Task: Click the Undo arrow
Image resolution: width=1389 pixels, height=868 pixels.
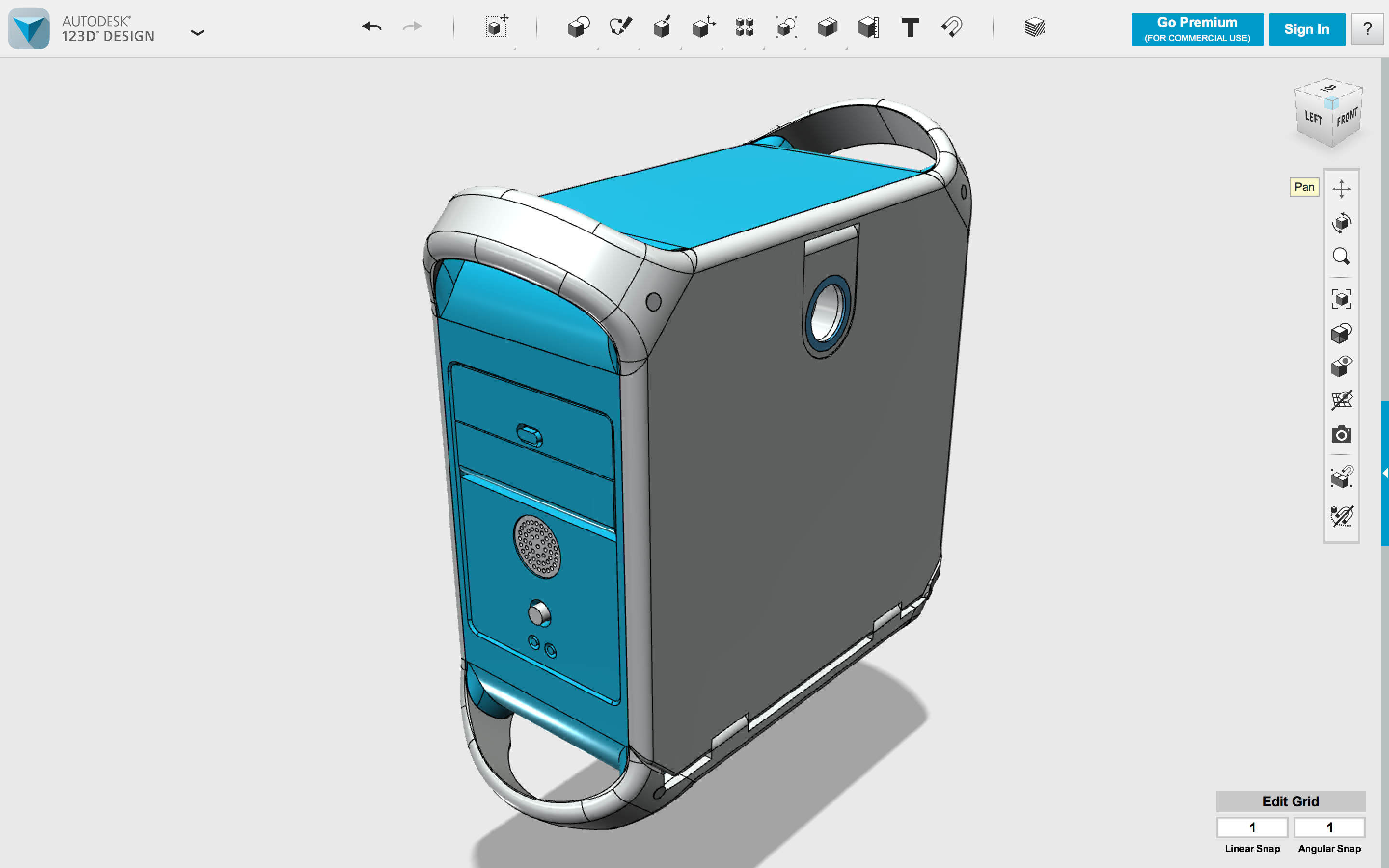Action: point(372,27)
